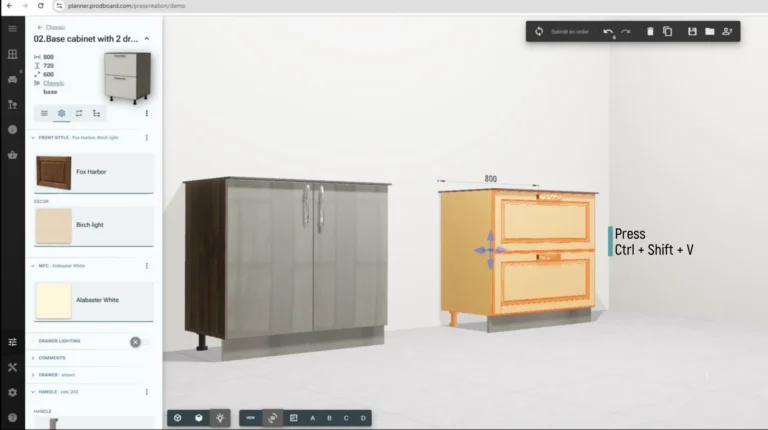Image resolution: width=768 pixels, height=430 pixels.
Task: Toggle the lightbulb lighting mode icon
Action: (220, 417)
